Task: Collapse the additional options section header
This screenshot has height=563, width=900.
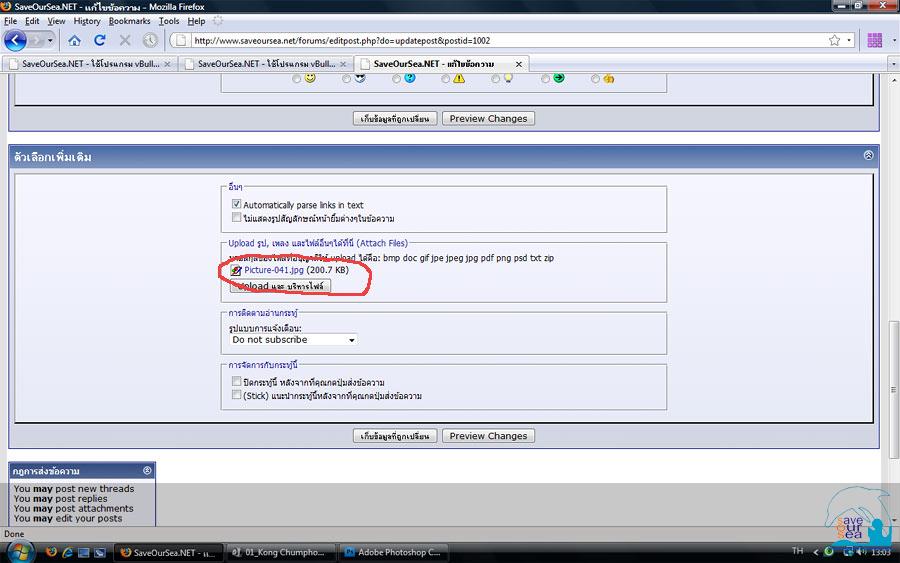Action: [868, 156]
